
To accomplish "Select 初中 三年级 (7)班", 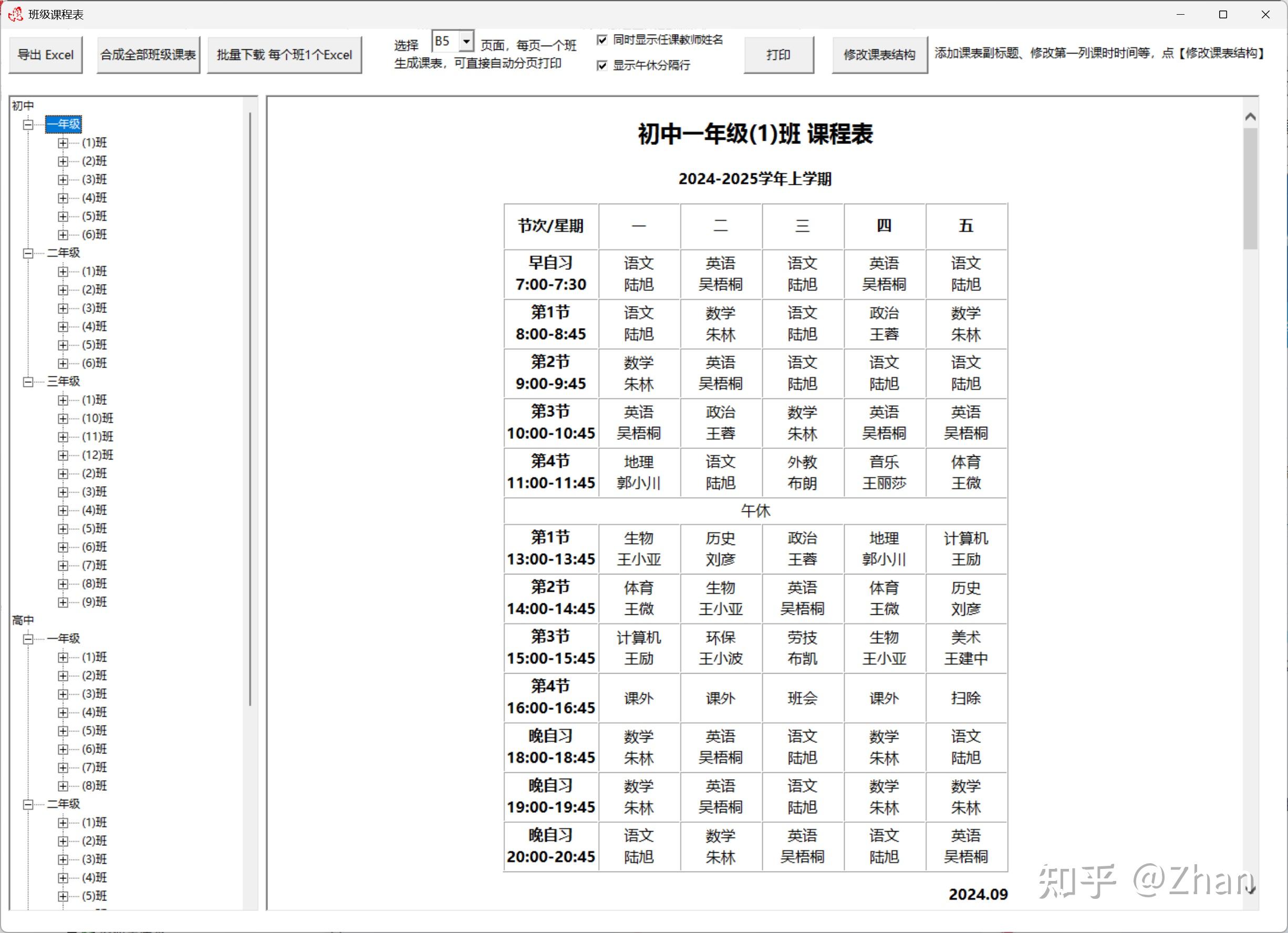I will (94, 565).
